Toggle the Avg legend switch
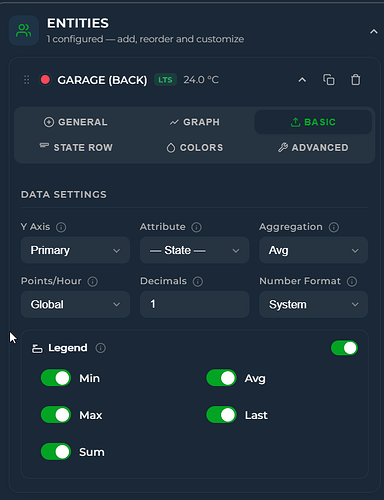The height and width of the screenshot is (500, 384). [221, 378]
